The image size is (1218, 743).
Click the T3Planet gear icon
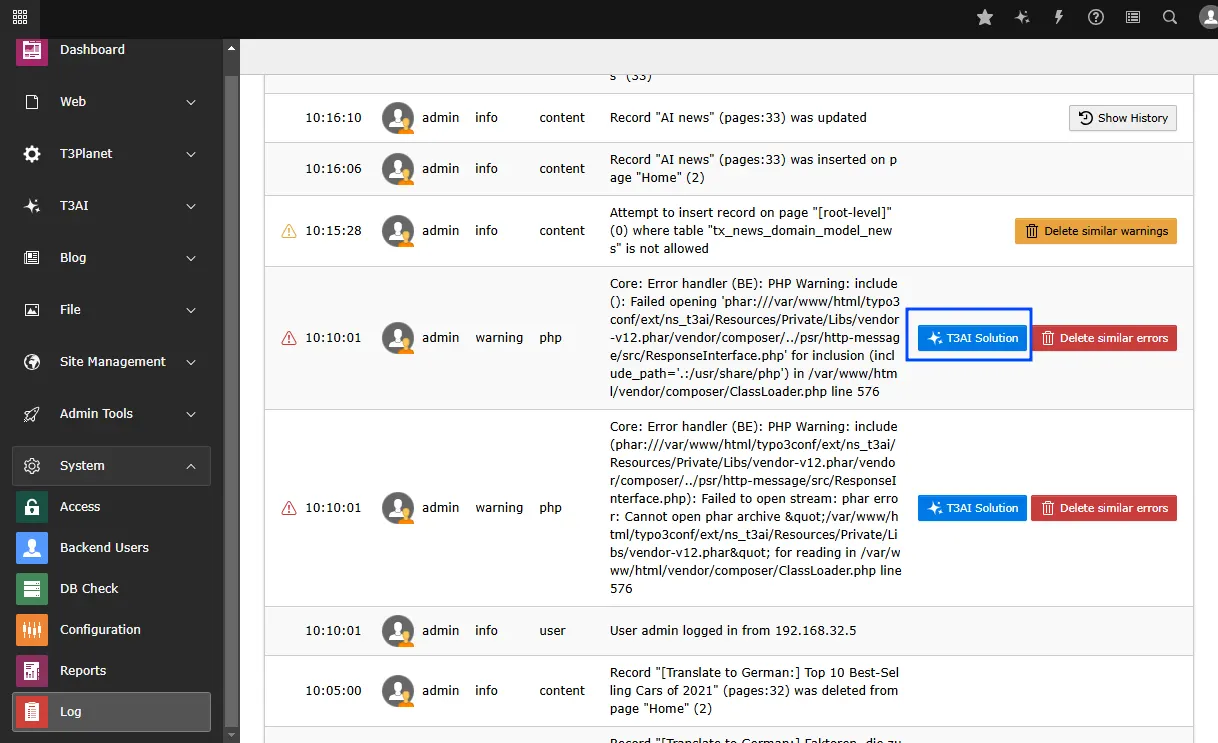(x=32, y=154)
